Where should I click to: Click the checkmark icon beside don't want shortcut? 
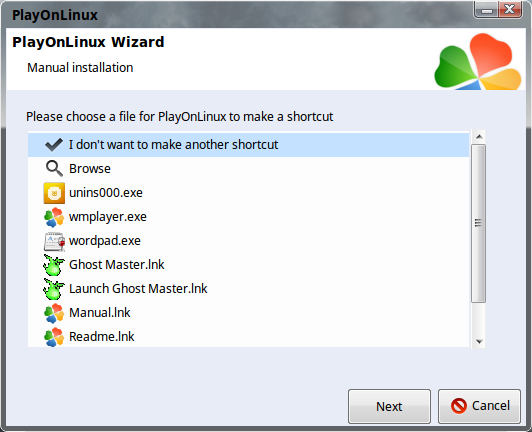(54, 145)
